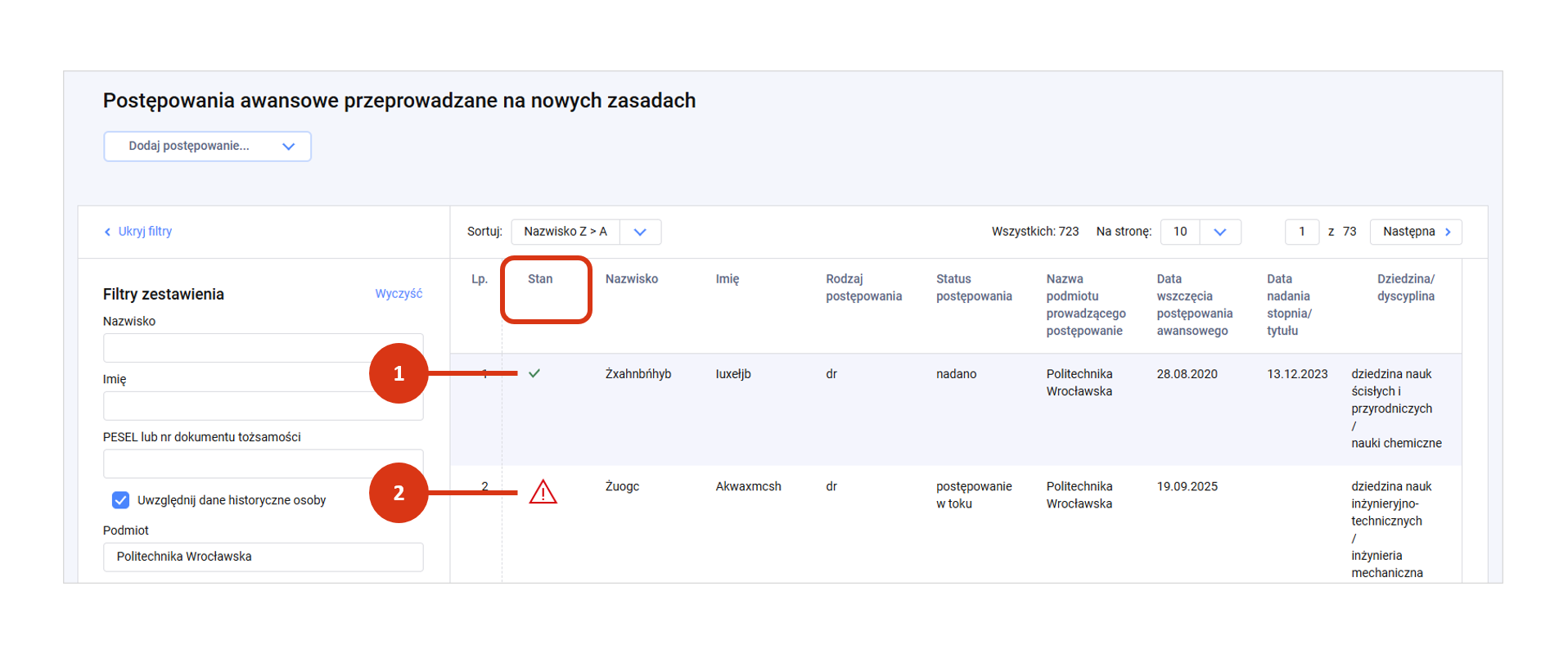Viewport: 1568px width, 668px height.
Task: Click the green checkmark status icon
Action: click(534, 373)
